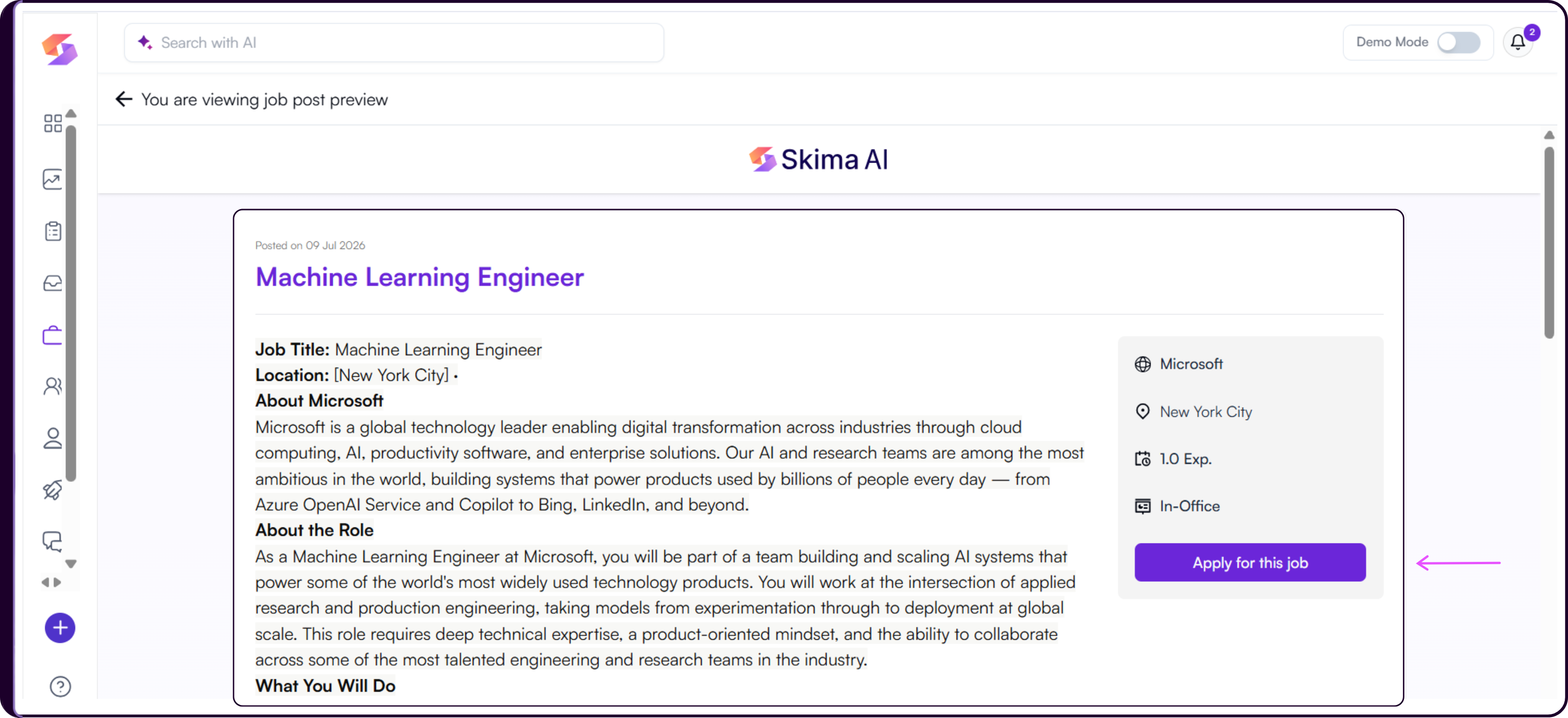Open the candidates people icon in sidebar

pyautogui.click(x=53, y=386)
